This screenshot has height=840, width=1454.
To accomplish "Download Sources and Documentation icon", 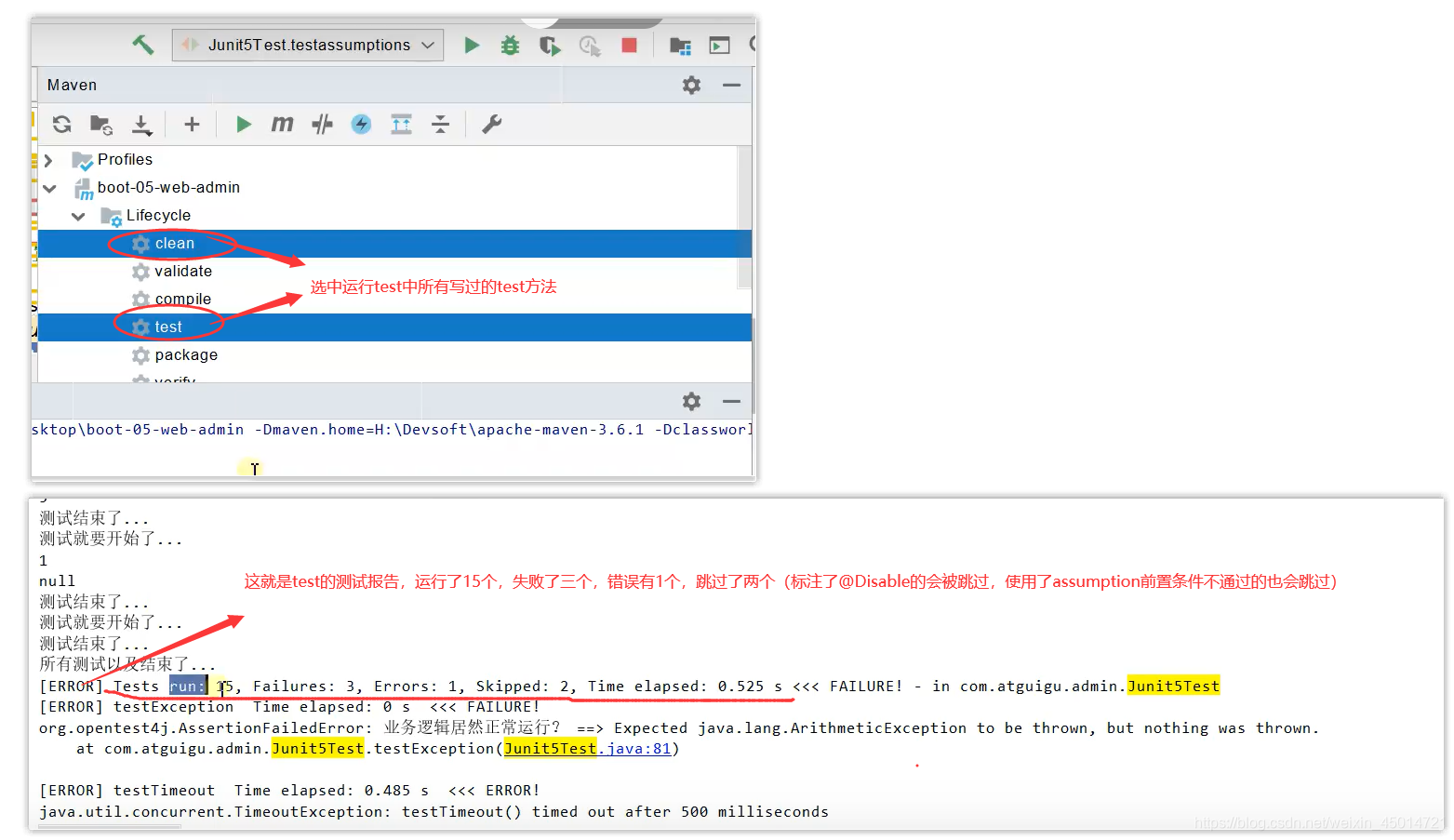I will tap(141, 124).
